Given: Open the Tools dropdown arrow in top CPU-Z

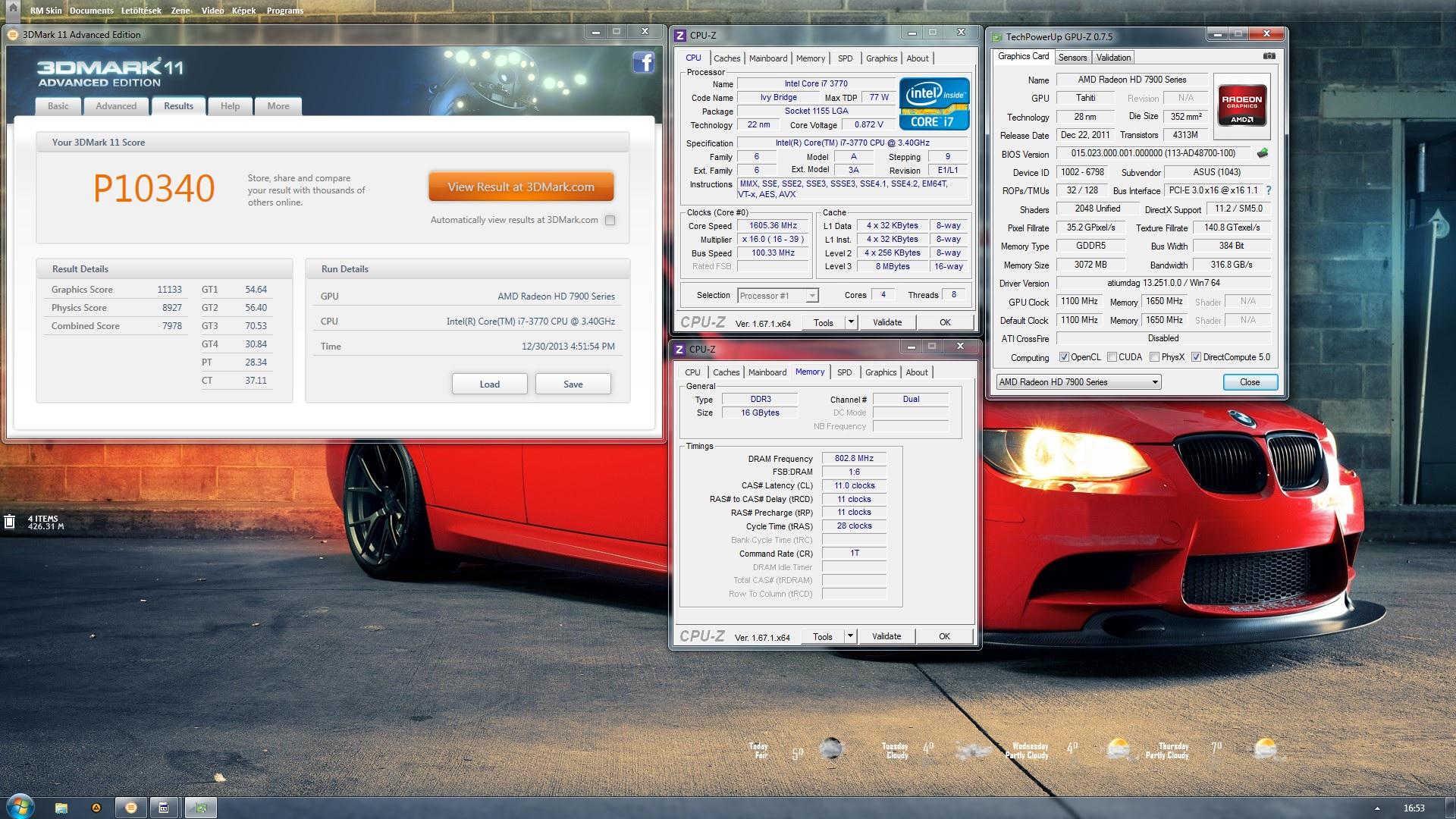Looking at the screenshot, I should [851, 322].
